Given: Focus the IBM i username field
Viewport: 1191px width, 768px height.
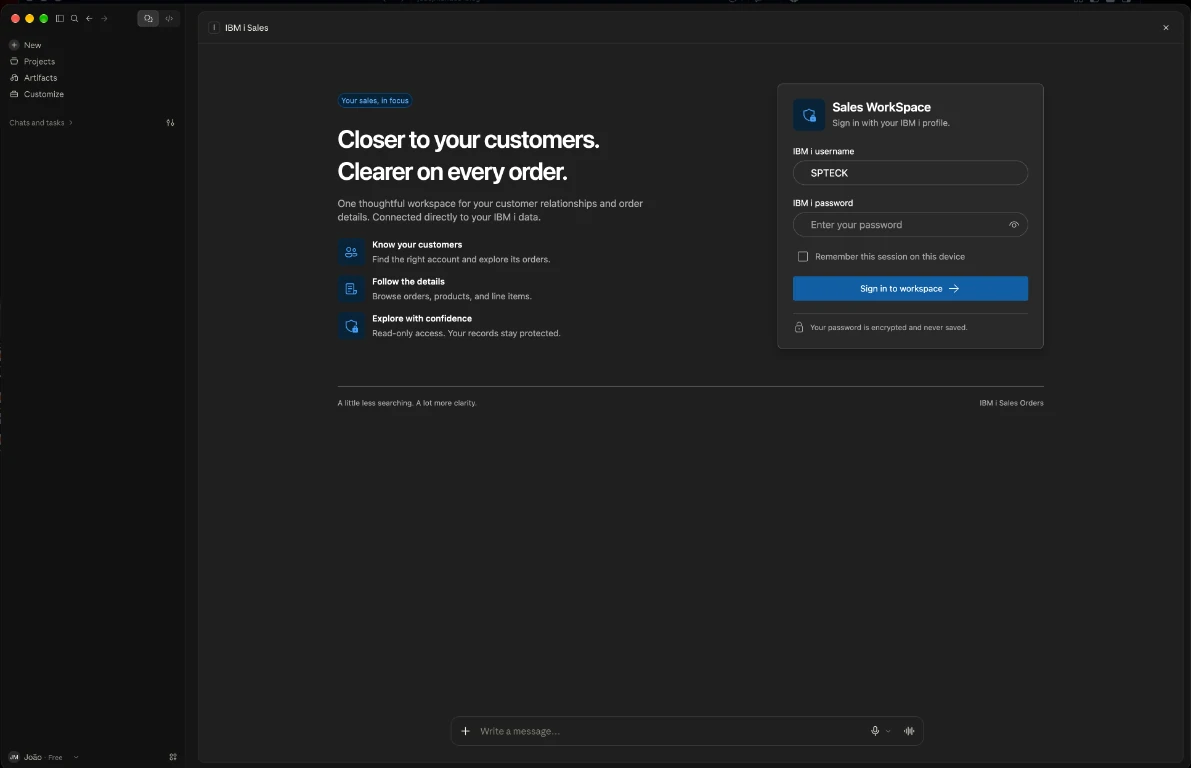Looking at the screenshot, I should (910, 172).
